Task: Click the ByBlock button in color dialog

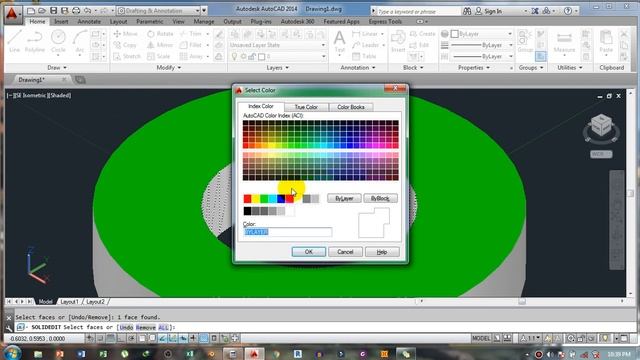Action: [x=380, y=198]
